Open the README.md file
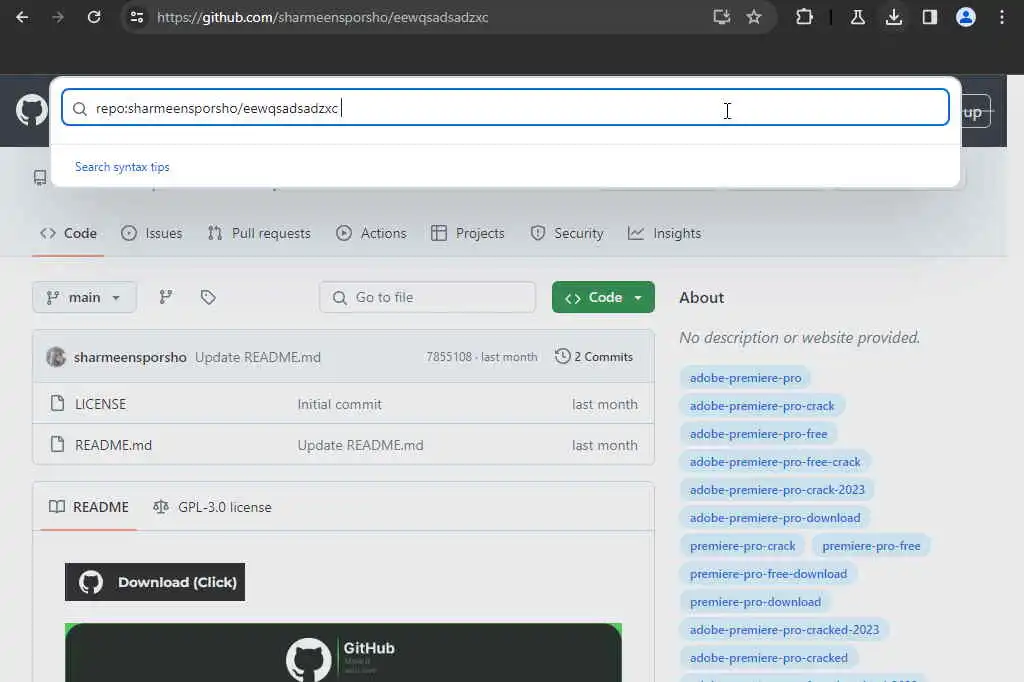The width and height of the screenshot is (1024, 682). coord(114,445)
